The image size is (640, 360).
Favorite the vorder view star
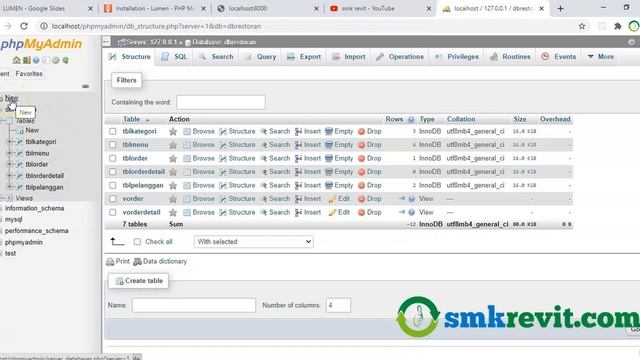pyautogui.click(x=173, y=199)
